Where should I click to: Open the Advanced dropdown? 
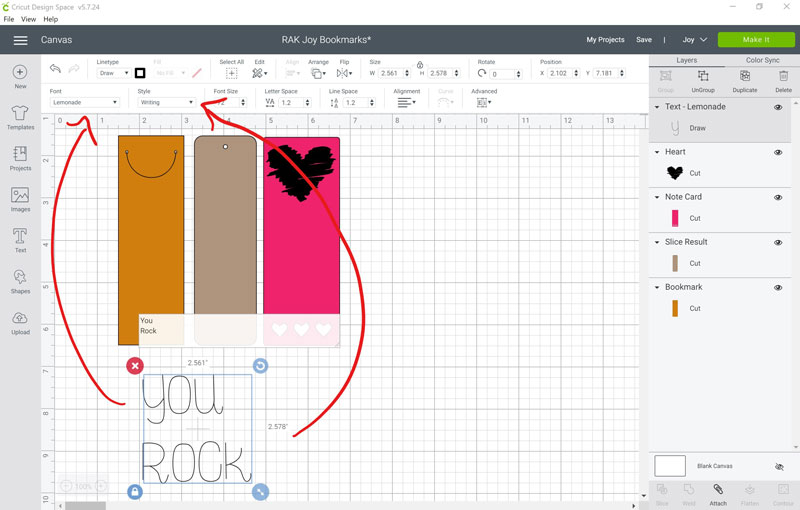pos(484,103)
